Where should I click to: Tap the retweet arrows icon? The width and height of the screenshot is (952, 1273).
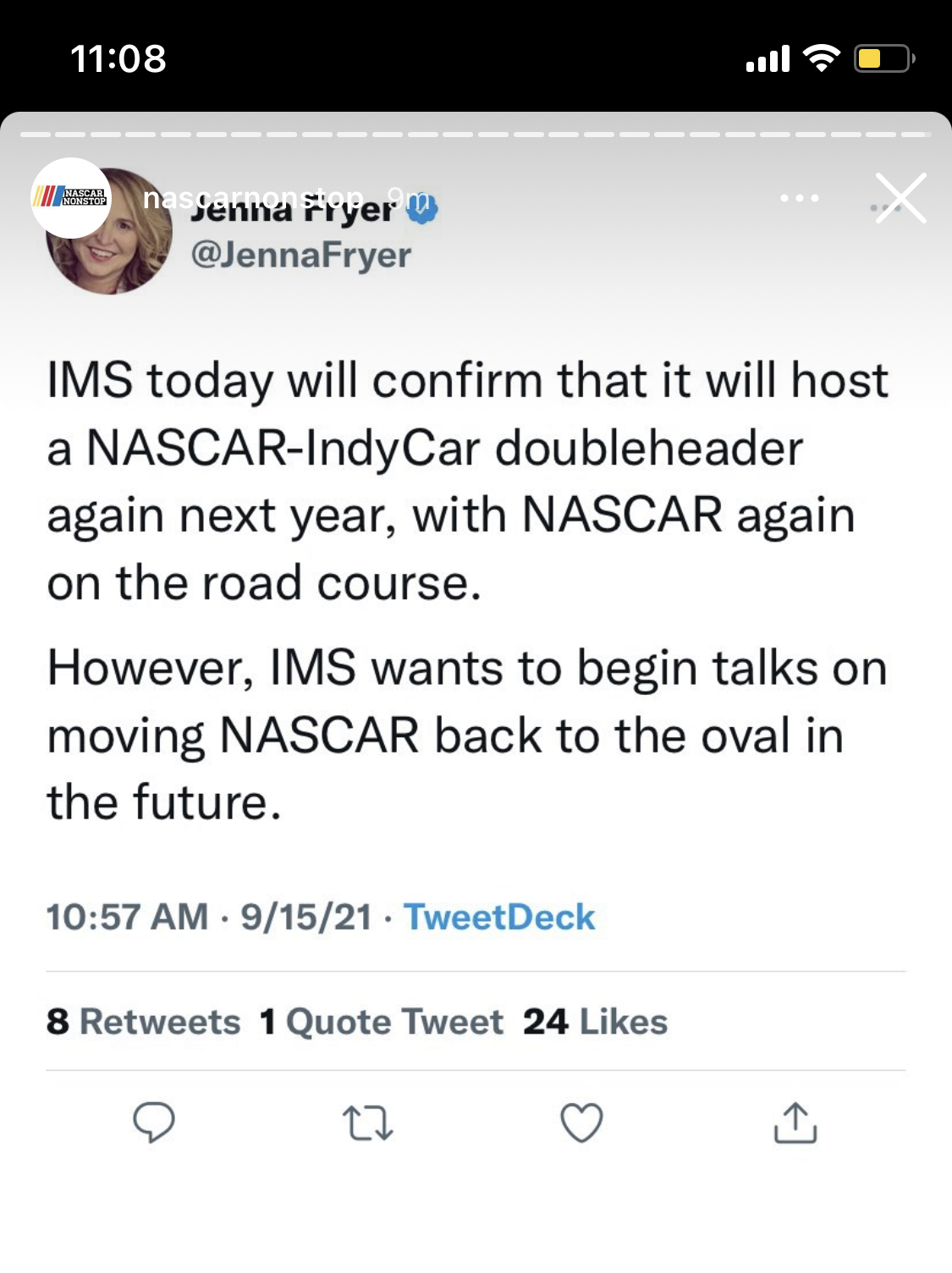click(x=367, y=1123)
